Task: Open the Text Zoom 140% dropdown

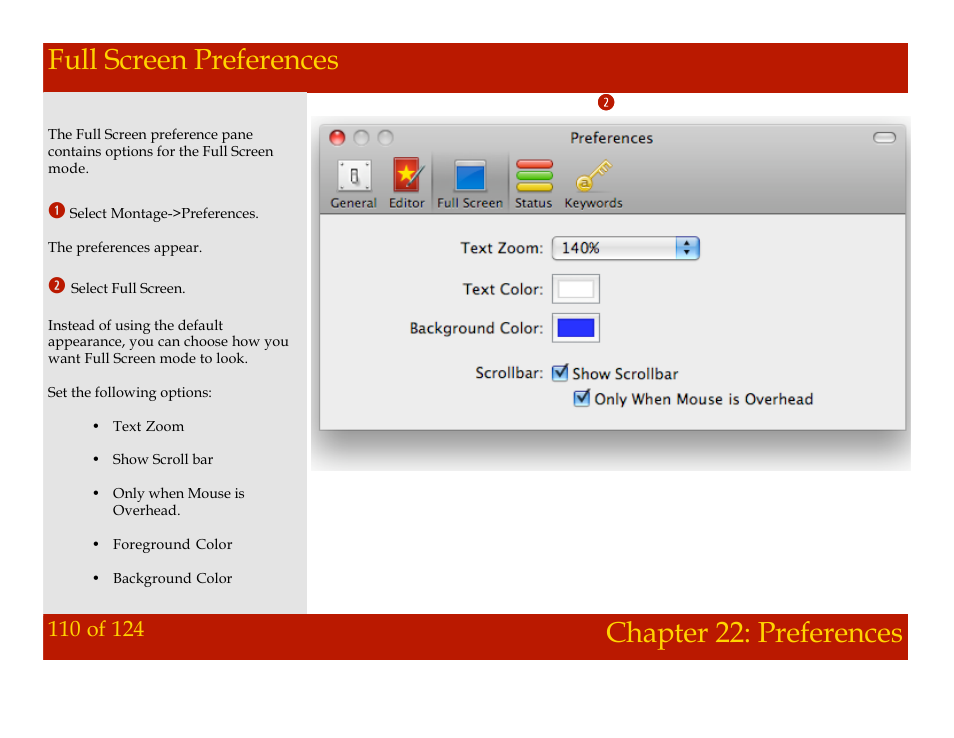Action: tap(625, 248)
